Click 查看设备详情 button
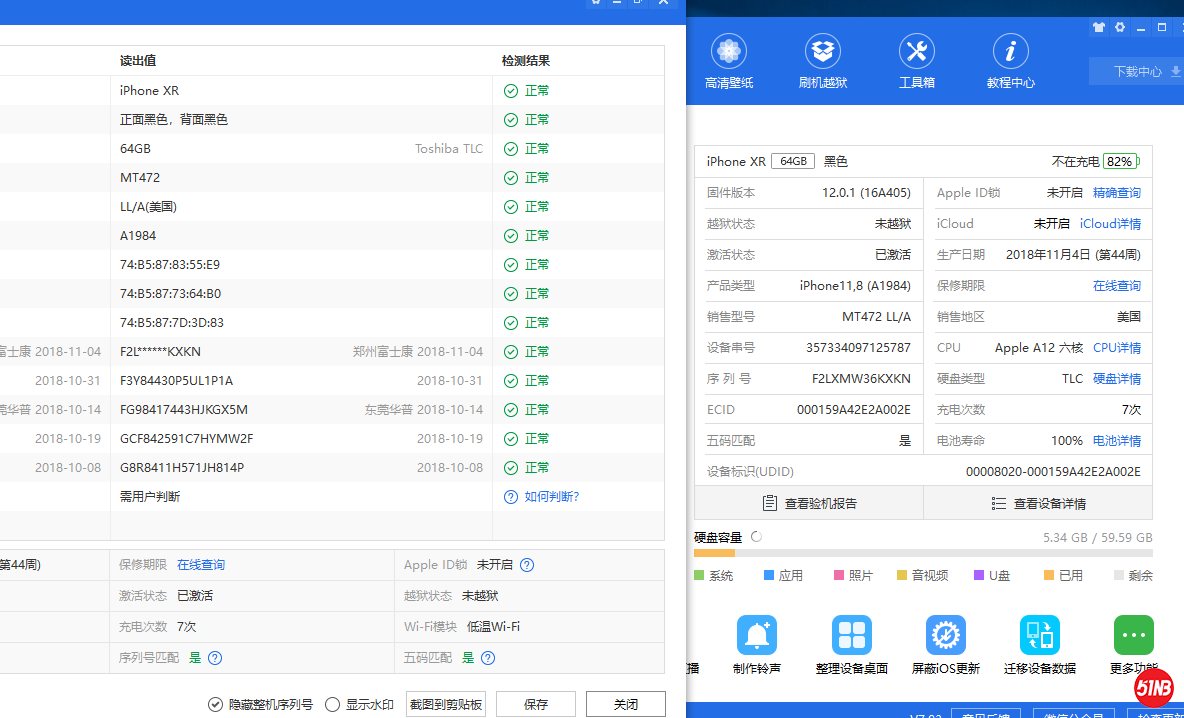Viewport: 1184px width, 718px height. click(x=1038, y=504)
